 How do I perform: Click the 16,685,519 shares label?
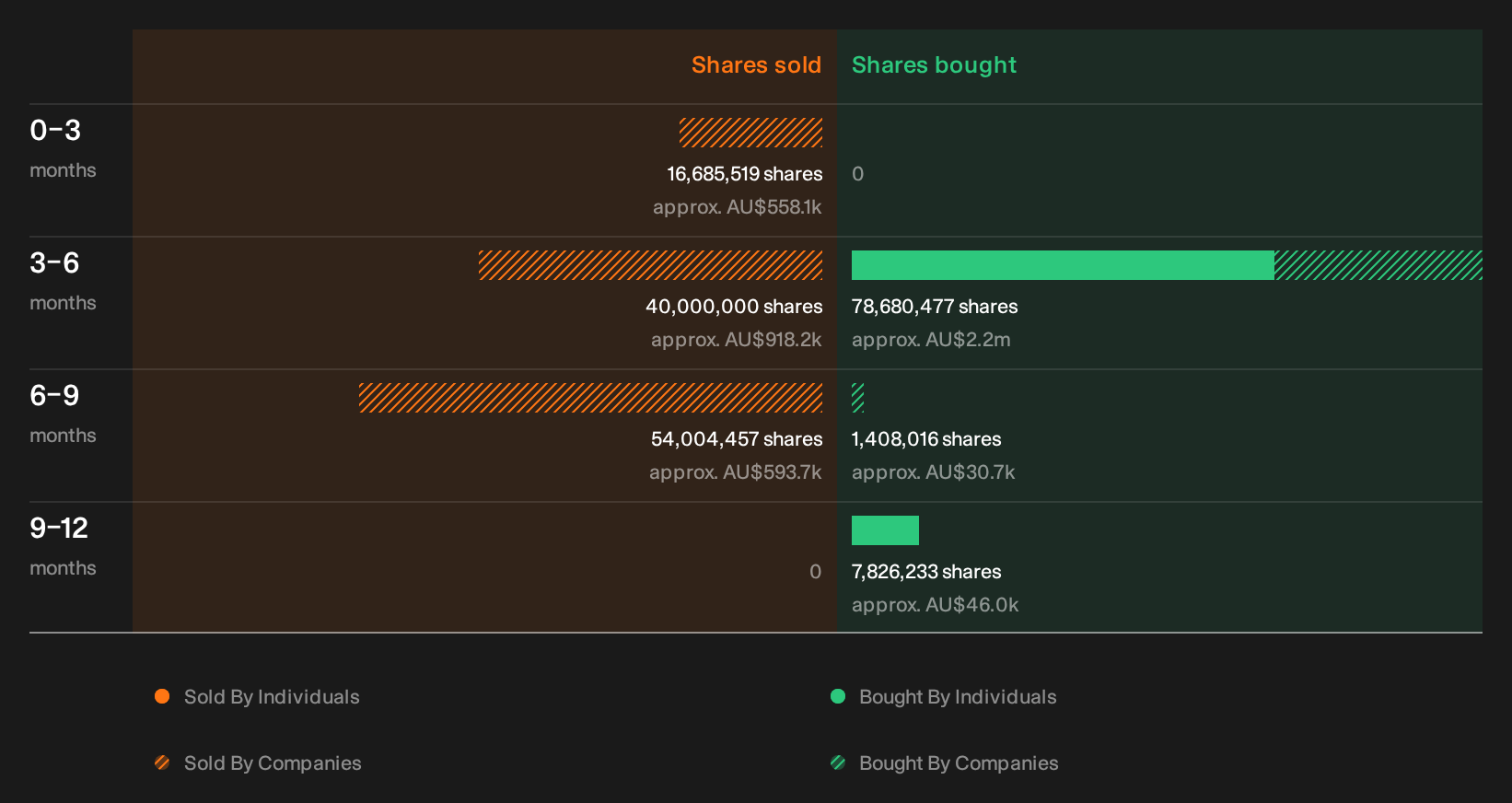pos(745,174)
